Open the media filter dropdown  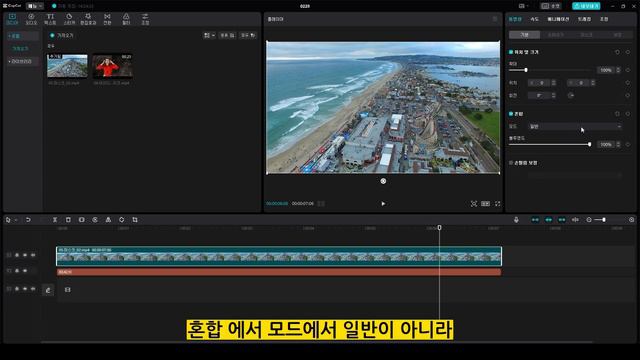point(248,36)
